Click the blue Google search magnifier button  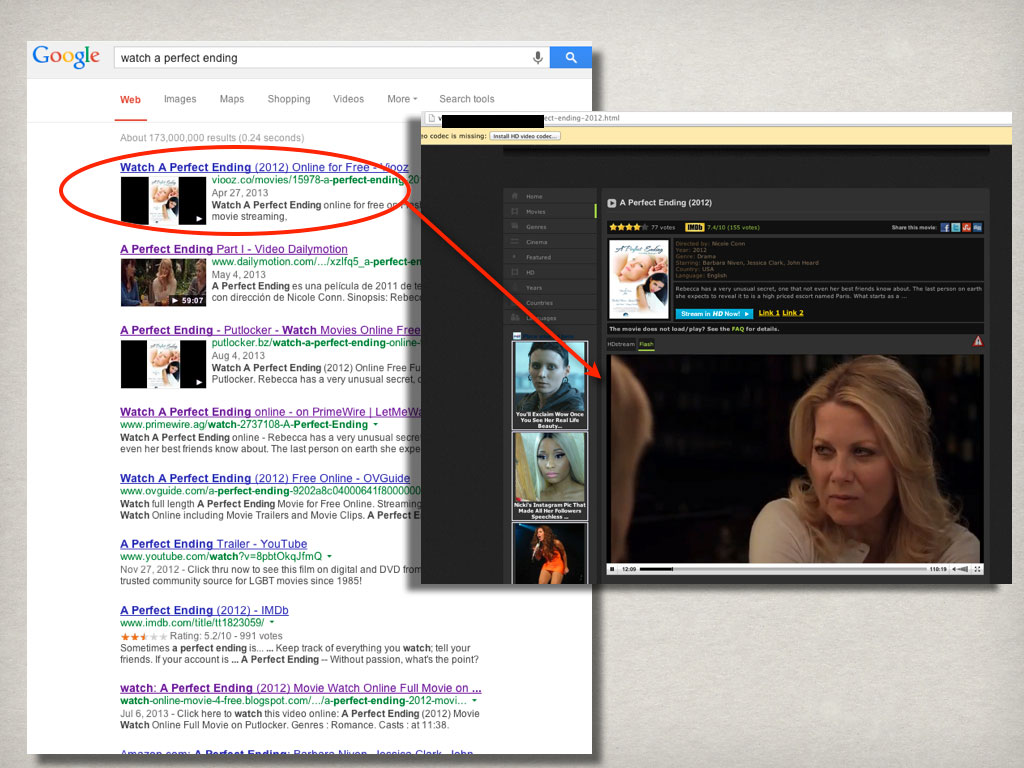pyautogui.click(x=571, y=57)
